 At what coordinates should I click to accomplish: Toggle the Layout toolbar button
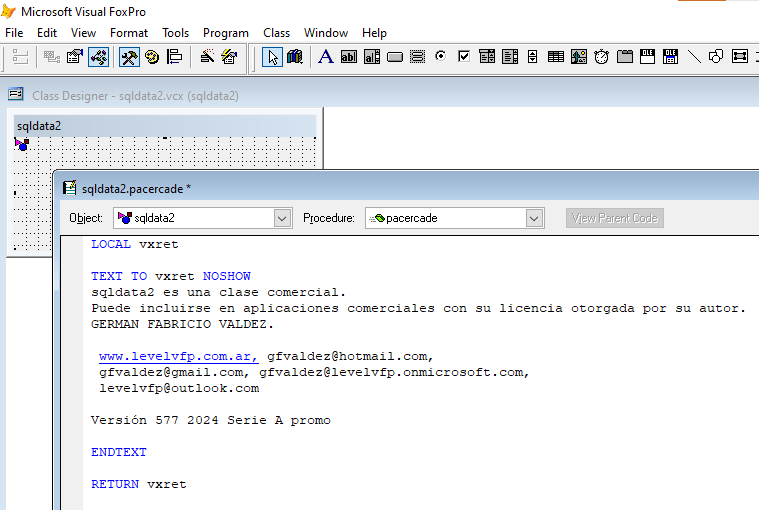(x=175, y=57)
